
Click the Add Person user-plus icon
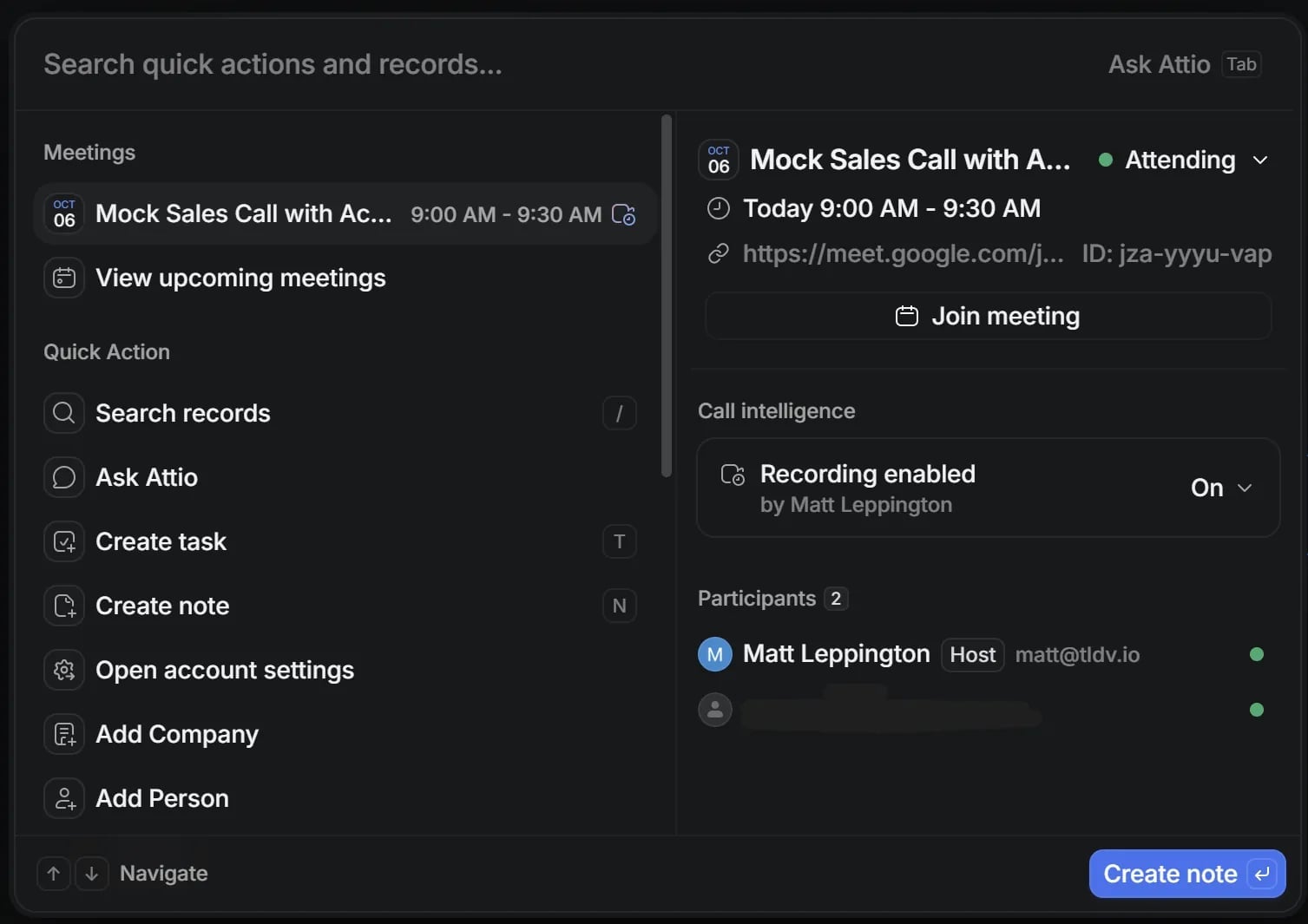pyautogui.click(x=64, y=798)
